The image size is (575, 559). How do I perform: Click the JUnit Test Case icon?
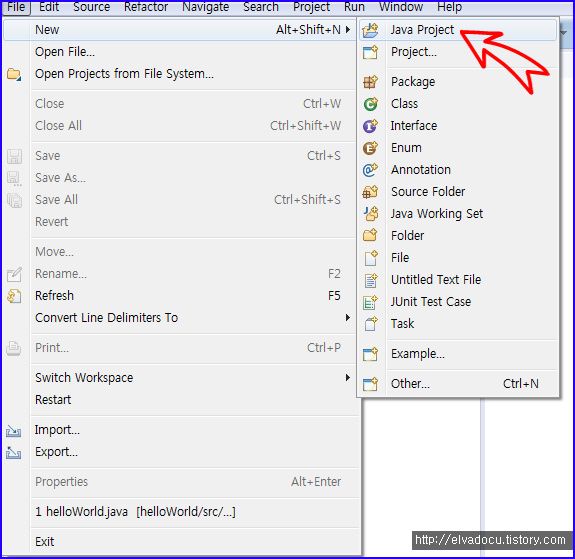370,303
